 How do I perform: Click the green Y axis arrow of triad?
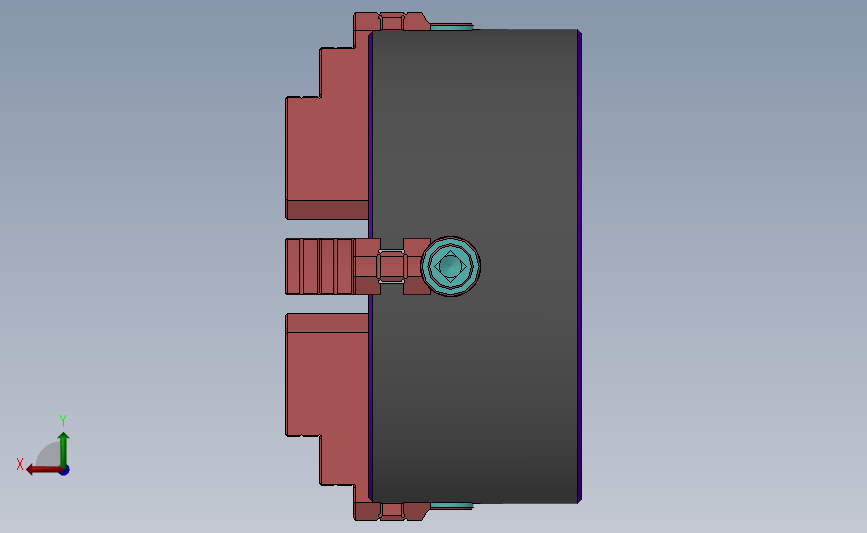pos(64,449)
